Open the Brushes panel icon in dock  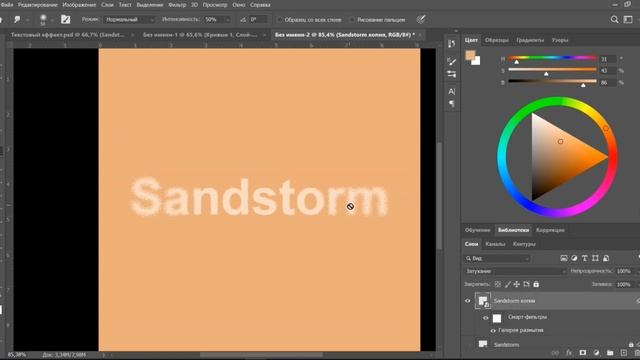[451, 61]
